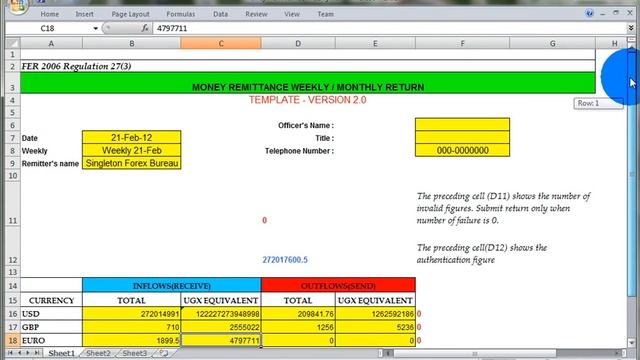Click the OUTFLOWS(SEND) header cell
The width and height of the screenshot is (640, 360).
pyautogui.click(x=338, y=285)
